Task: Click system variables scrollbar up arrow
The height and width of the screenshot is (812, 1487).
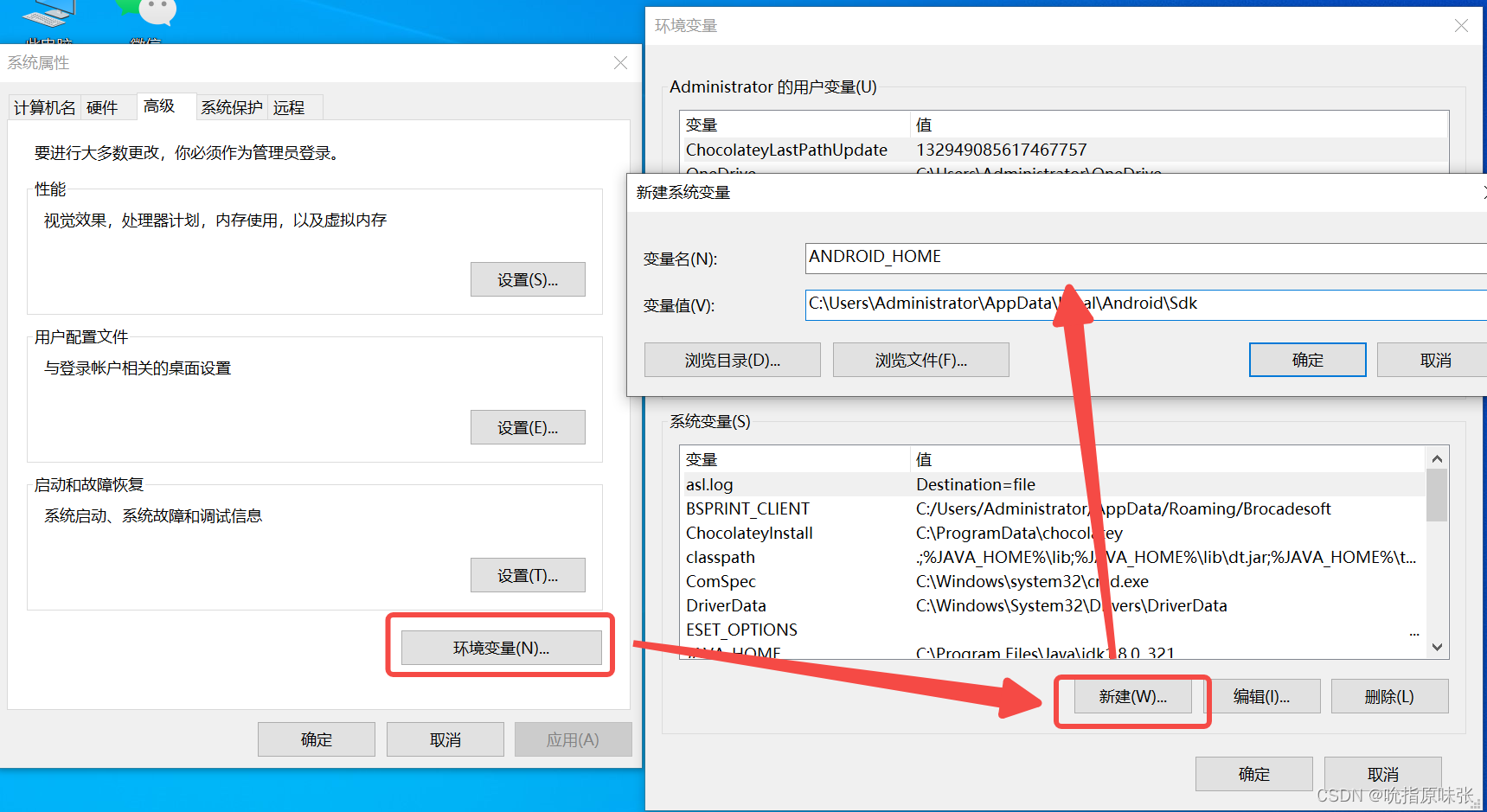Action: (1437, 458)
